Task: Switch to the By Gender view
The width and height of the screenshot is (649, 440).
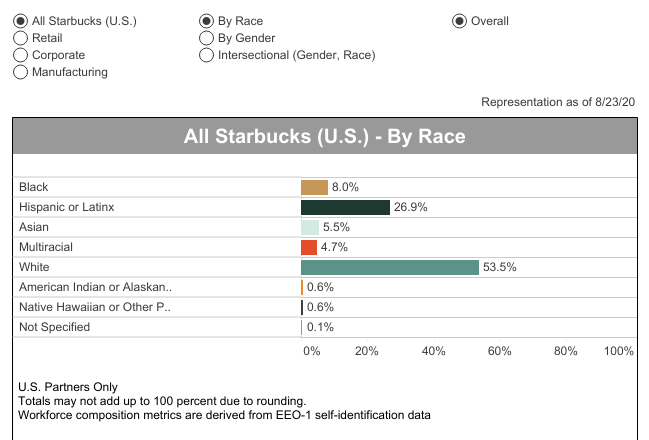Action: point(207,38)
